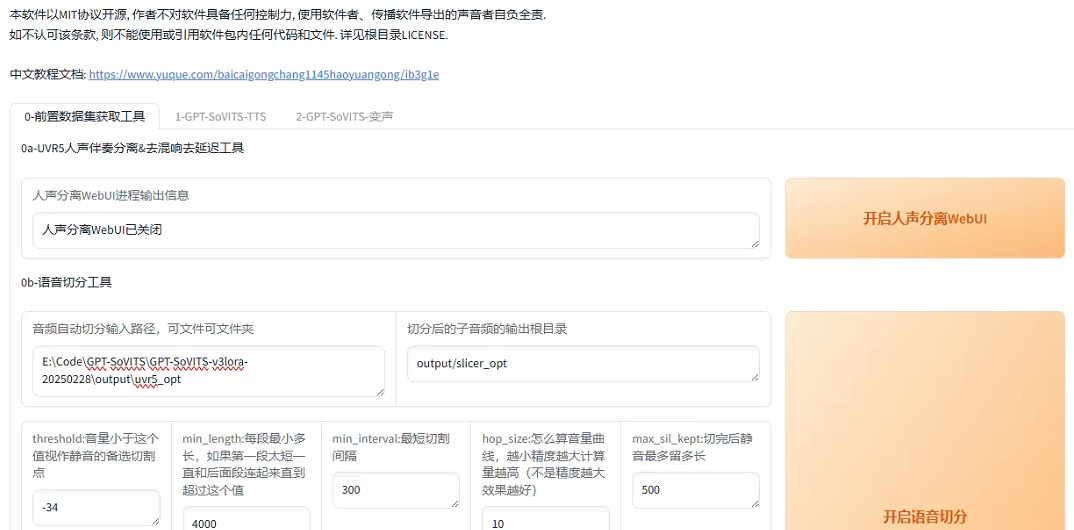Click the hop_size field showing 10
This screenshot has width=1074, height=530.
[545, 518]
